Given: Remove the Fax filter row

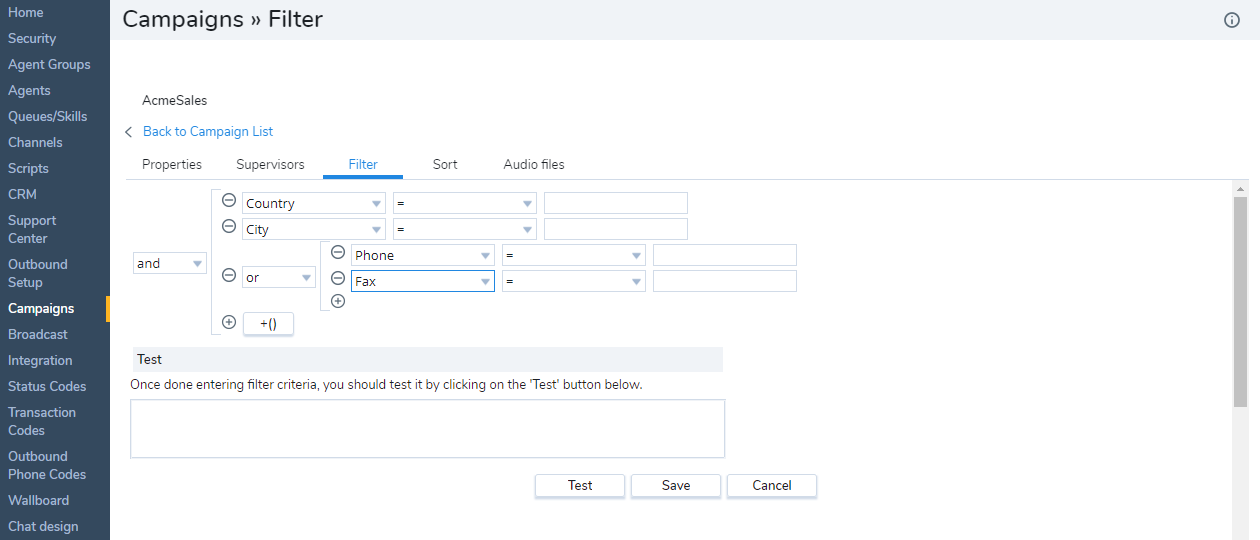Looking at the screenshot, I should (338, 278).
